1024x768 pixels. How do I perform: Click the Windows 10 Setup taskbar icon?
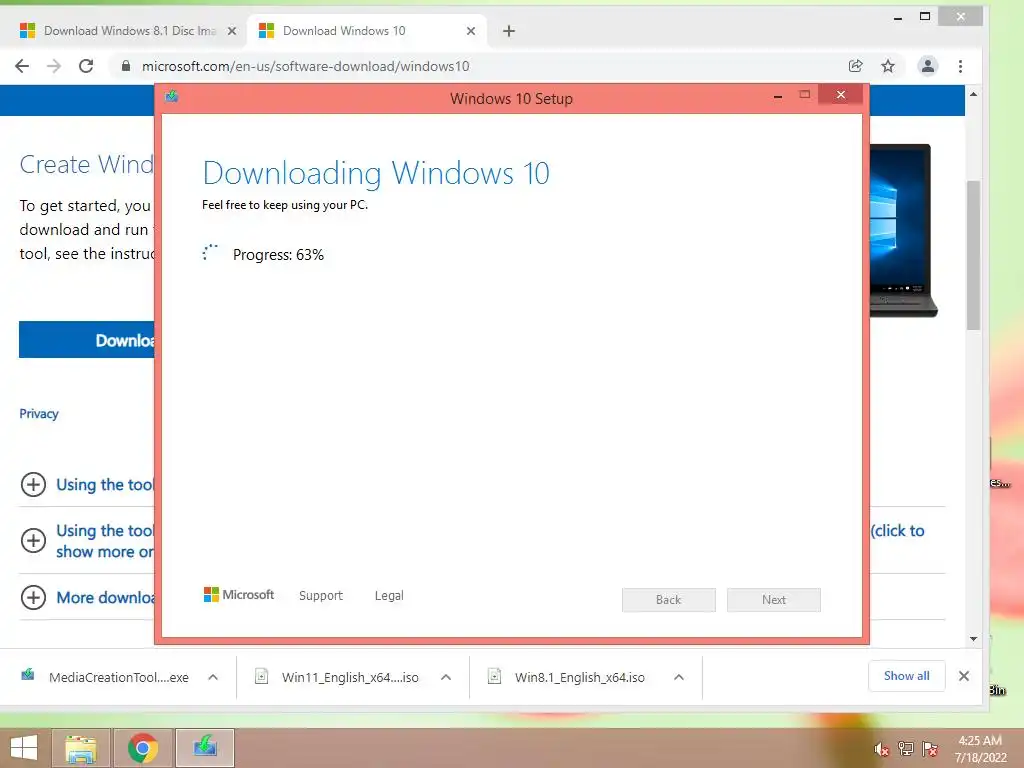point(205,748)
